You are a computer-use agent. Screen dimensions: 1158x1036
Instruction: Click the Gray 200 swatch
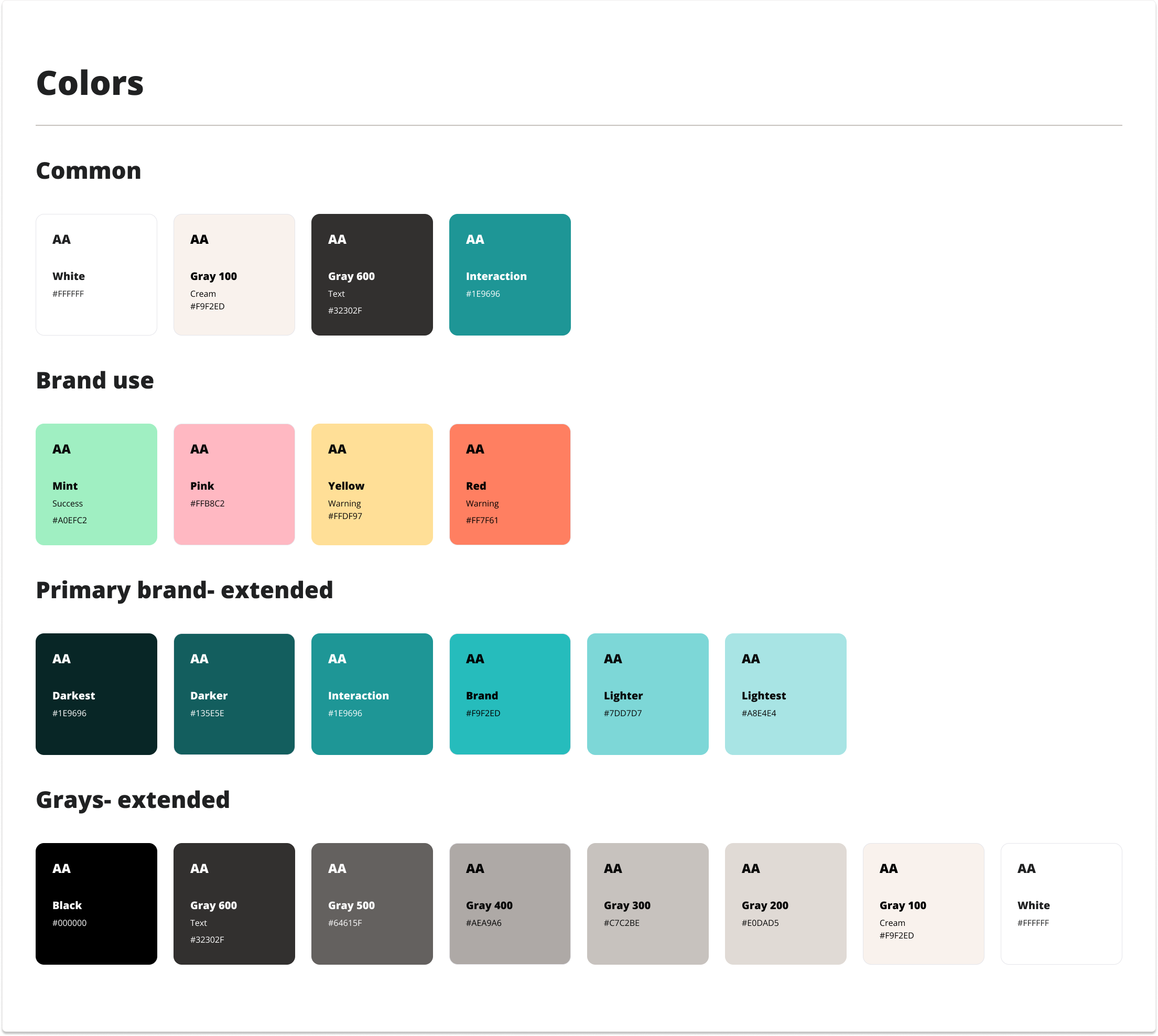click(785, 903)
